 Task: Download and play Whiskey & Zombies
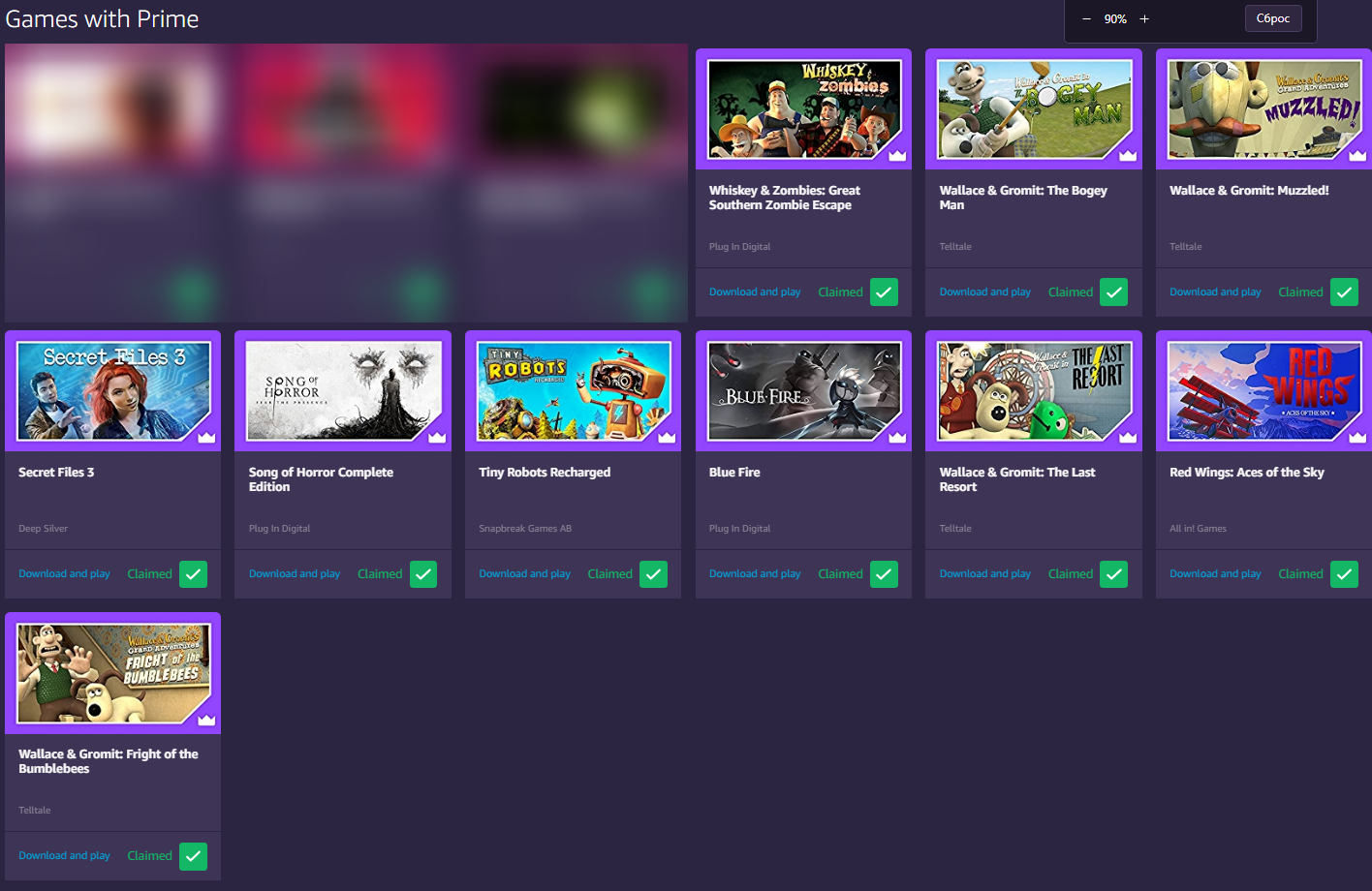pos(755,292)
